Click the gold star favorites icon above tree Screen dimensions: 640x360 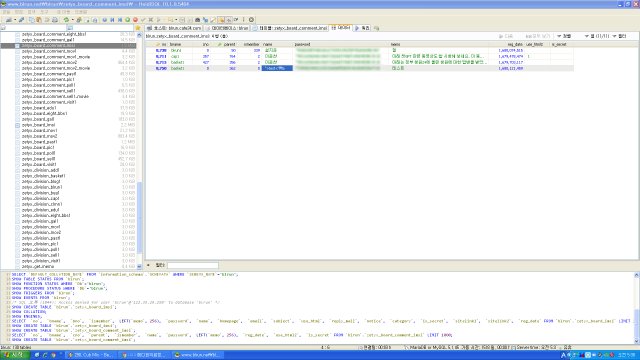point(138,28)
